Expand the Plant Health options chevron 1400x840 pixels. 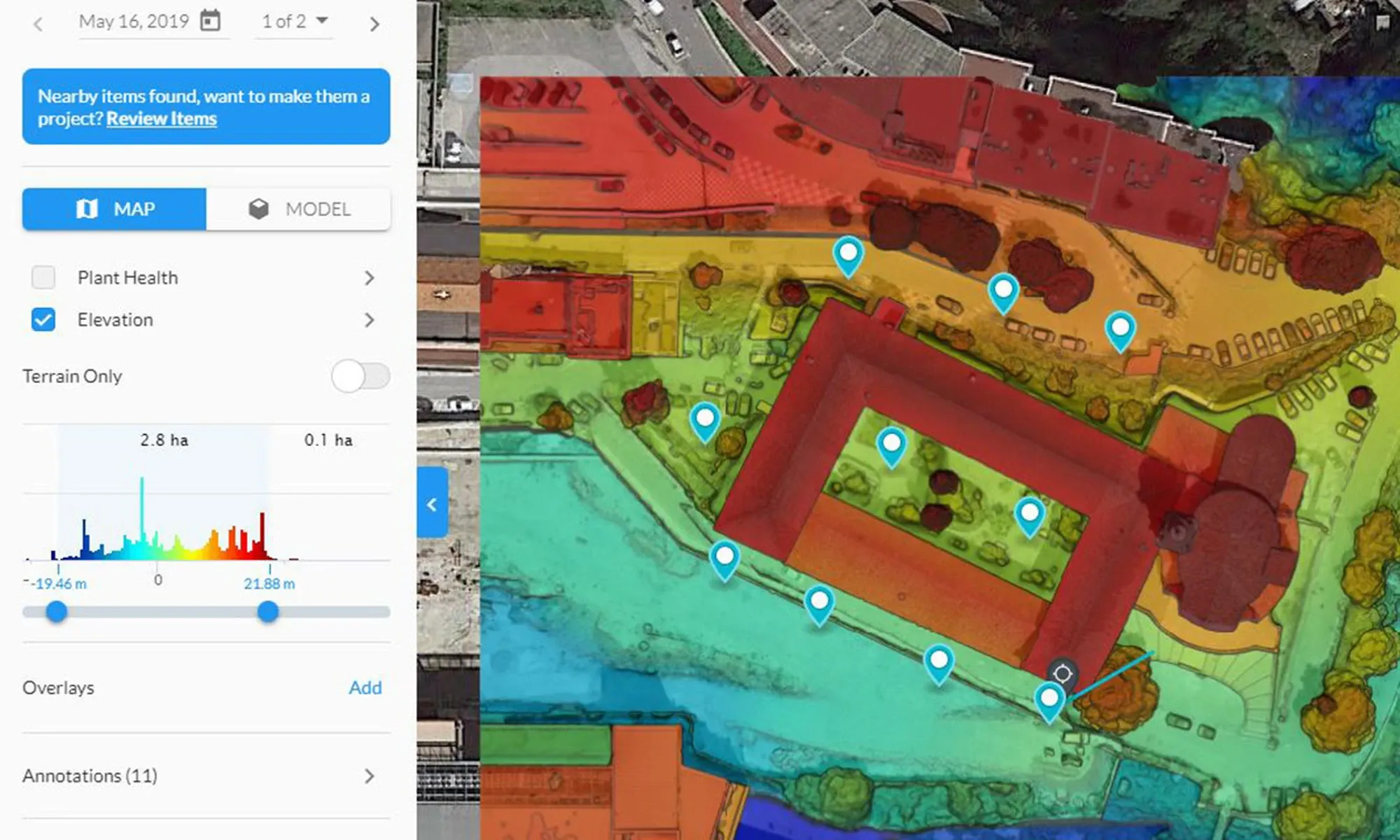pyautogui.click(x=369, y=278)
